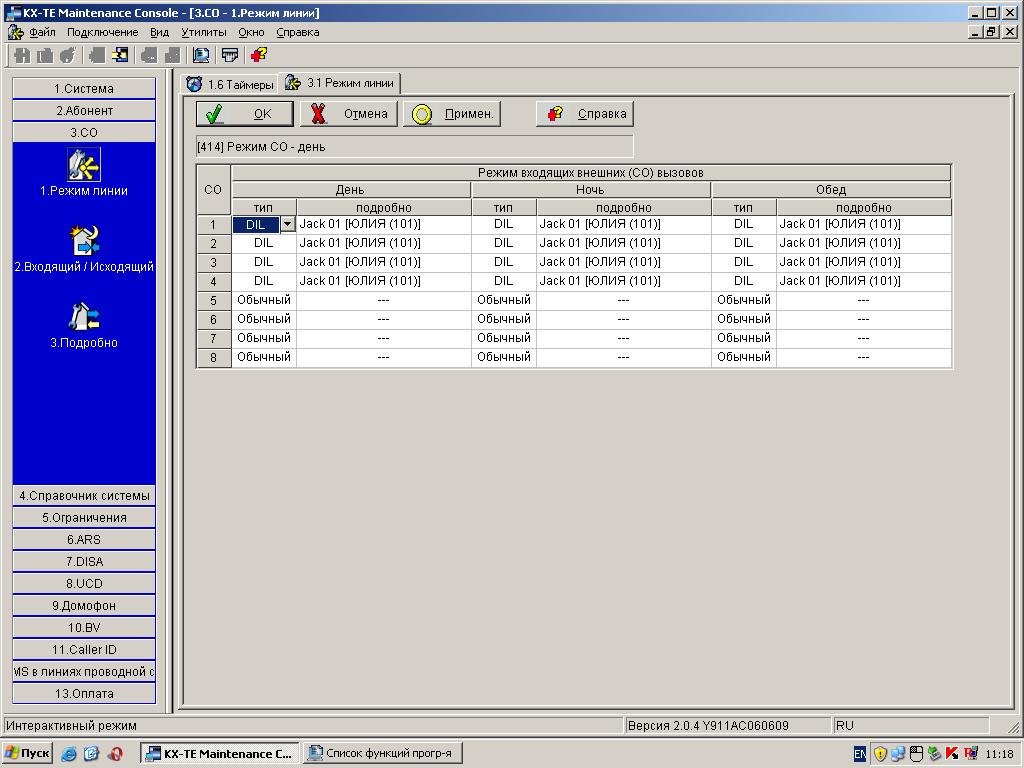Open the '13.Оплата' sidebar section

point(84,694)
